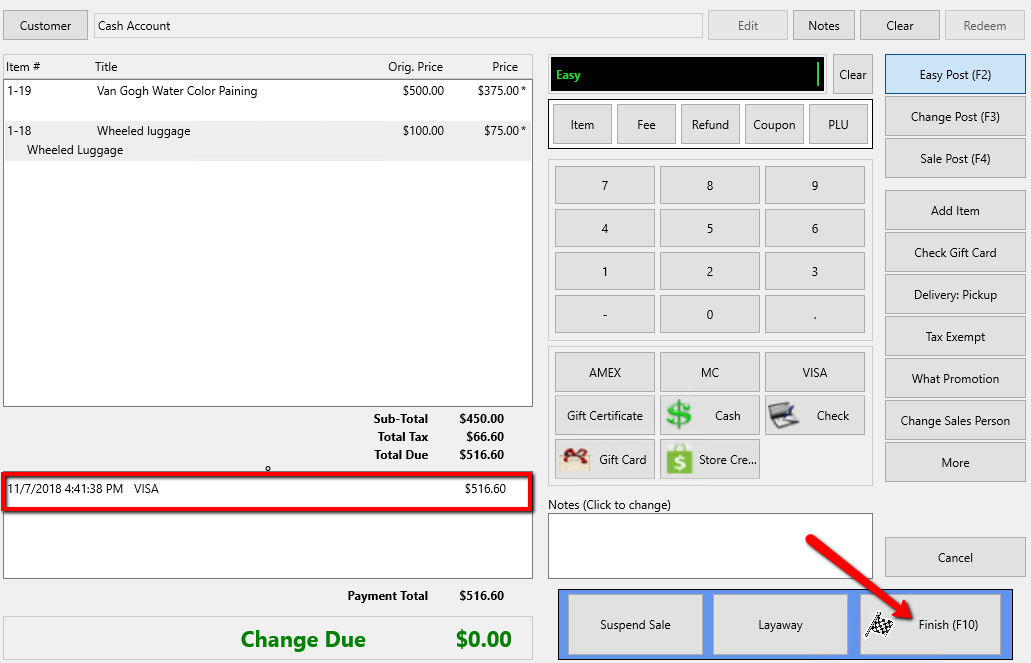This screenshot has width=1031, height=663.
Task: Tap keypad number 7
Action: click(x=605, y=185)
